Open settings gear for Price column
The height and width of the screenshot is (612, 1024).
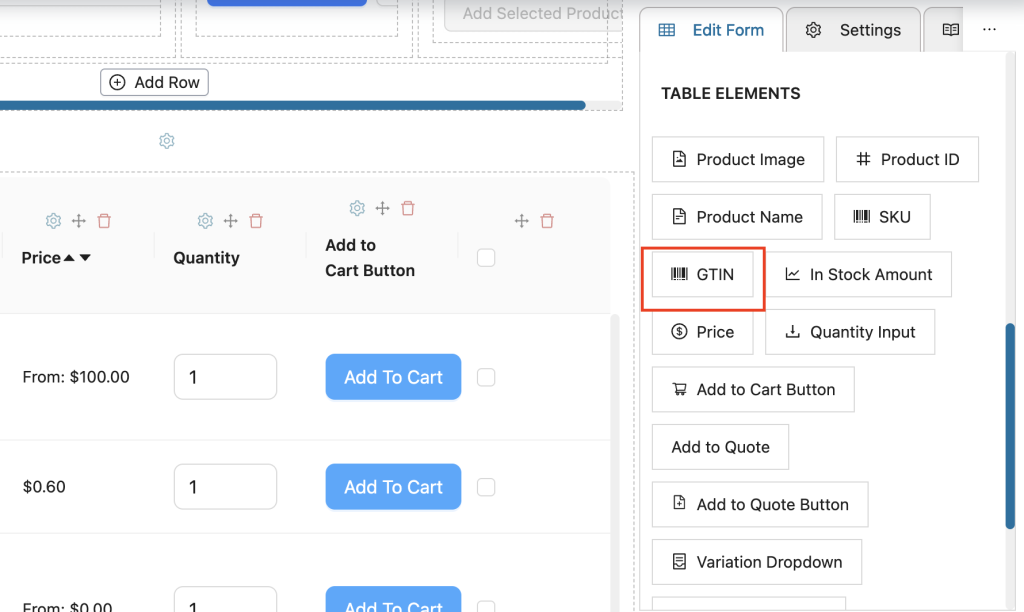pyautogui.click(x=54, y=221)
